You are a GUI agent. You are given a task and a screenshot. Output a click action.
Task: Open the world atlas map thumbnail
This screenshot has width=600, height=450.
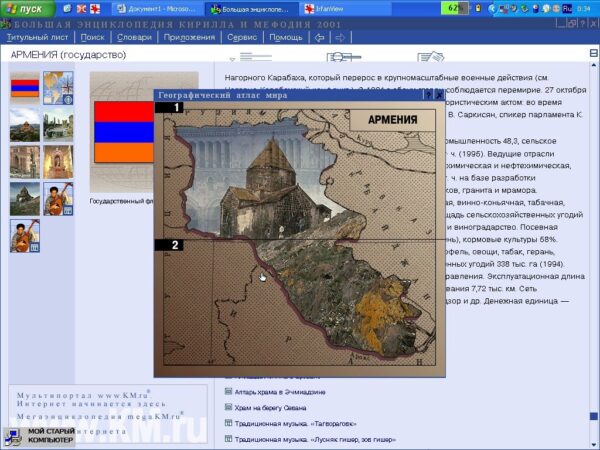point(58,88)
